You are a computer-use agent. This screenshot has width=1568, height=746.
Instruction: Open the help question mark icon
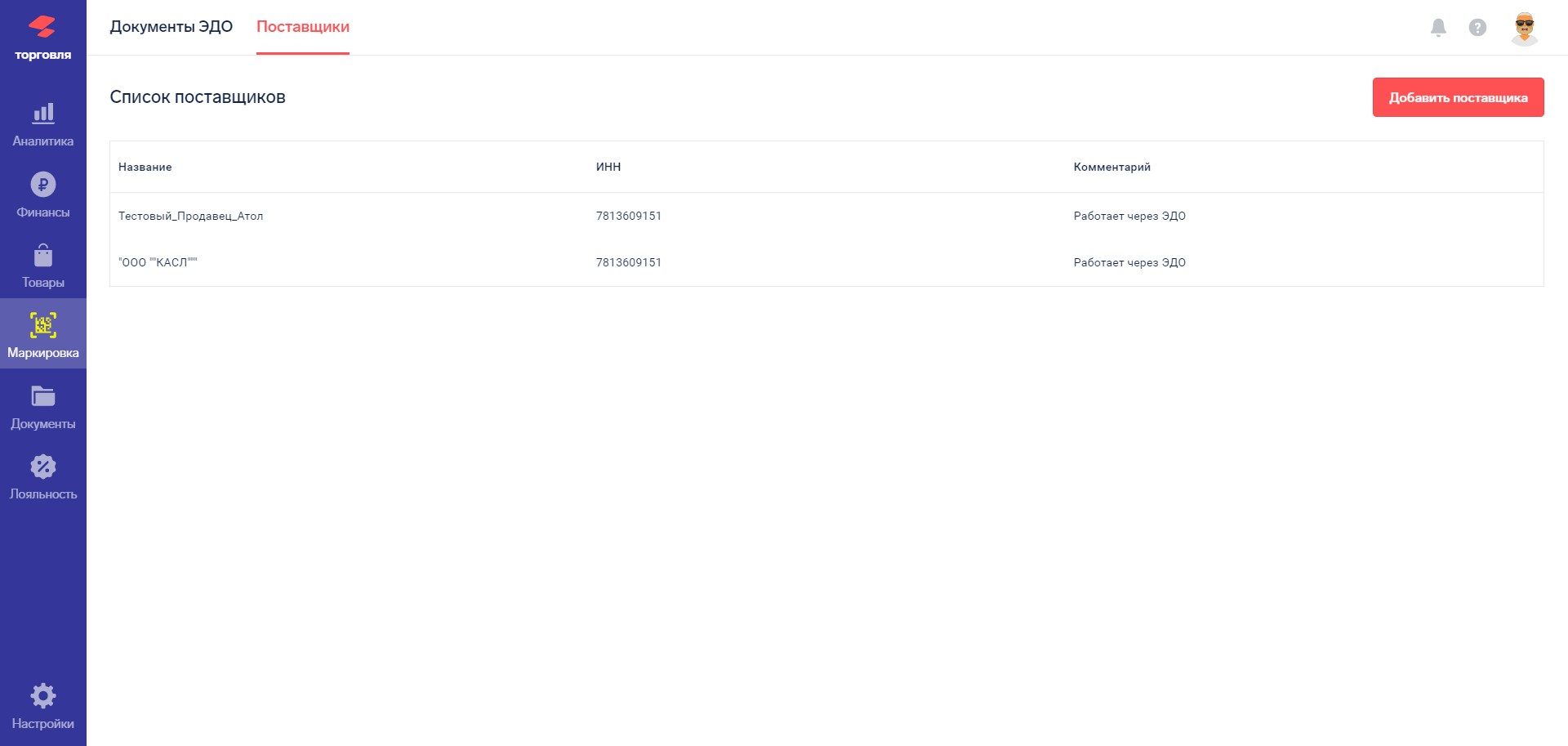(x=1477, y=28)
